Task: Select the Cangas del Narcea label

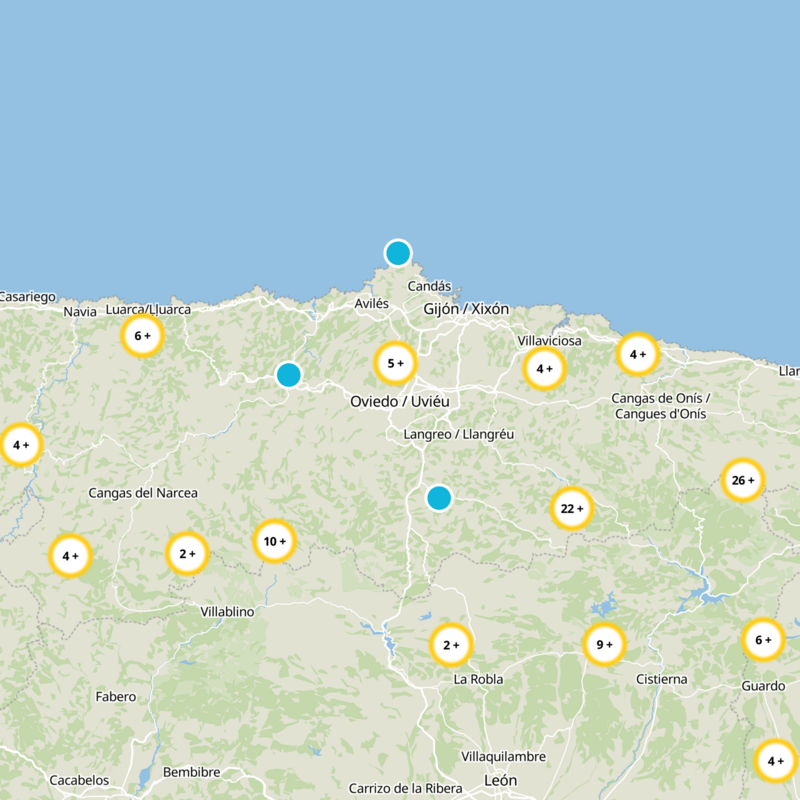Action: [143, 494]
